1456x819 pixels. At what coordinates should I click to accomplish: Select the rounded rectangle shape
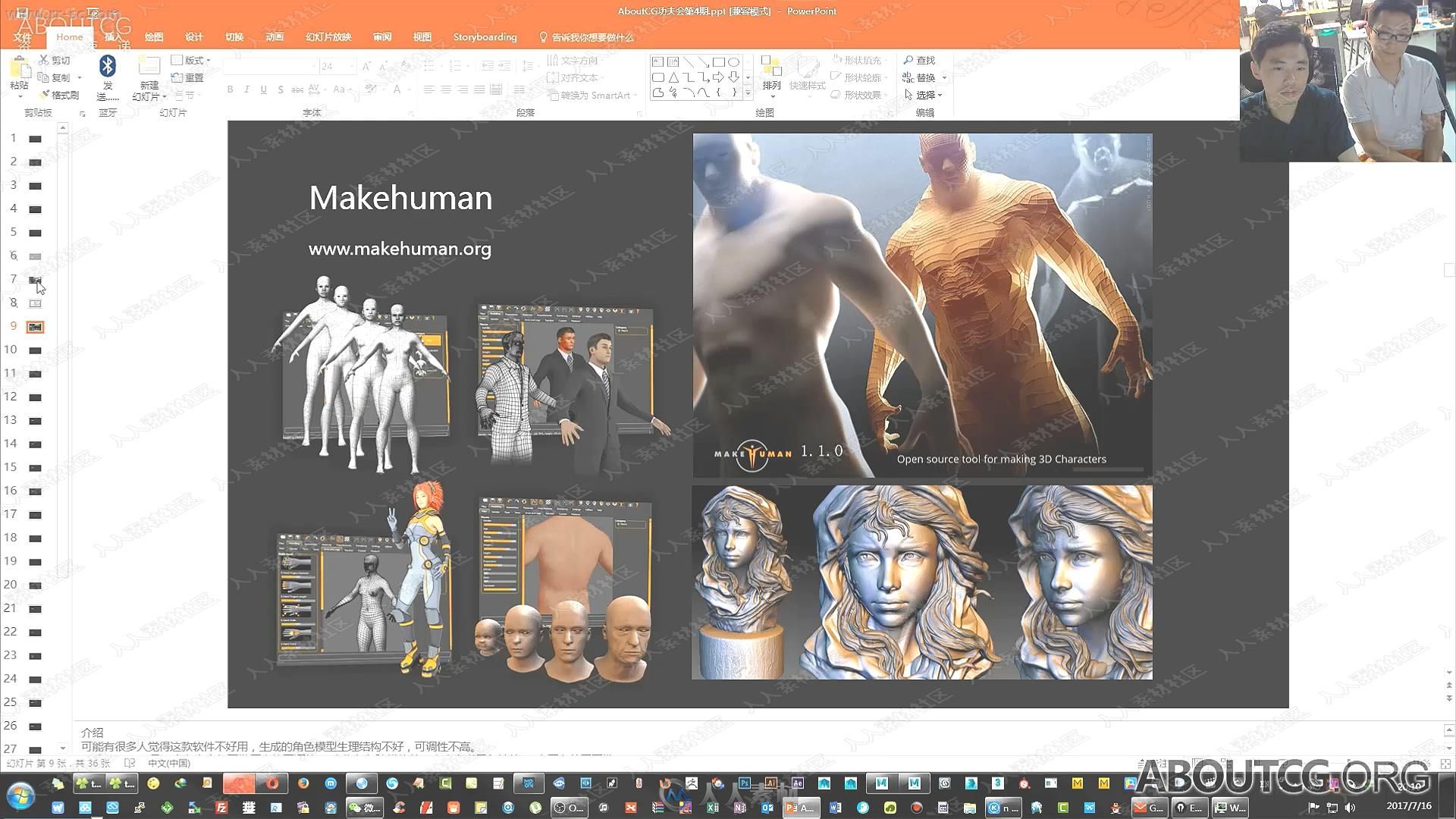click(x=657, y=77)
